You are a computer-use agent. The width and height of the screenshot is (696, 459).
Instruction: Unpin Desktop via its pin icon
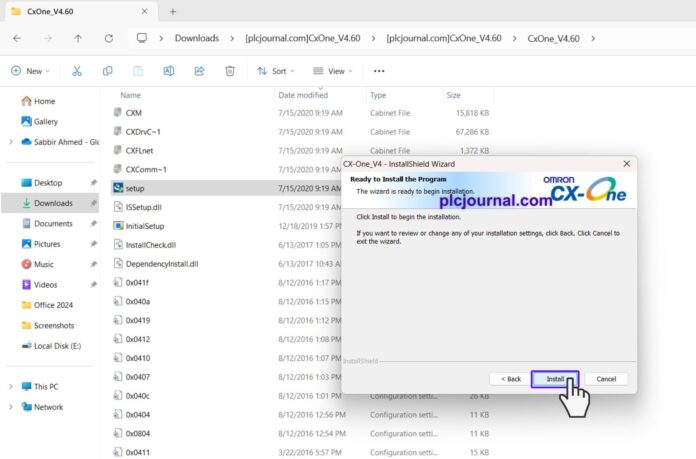93,183
